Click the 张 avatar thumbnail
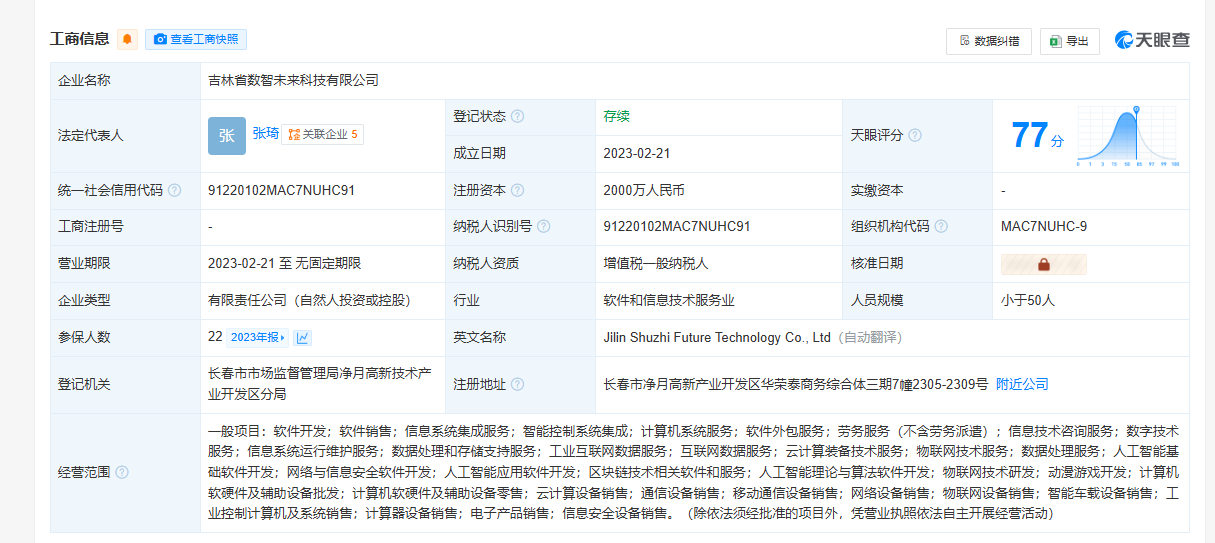The height and width of the screenshot is (543, 1215). click(227, 136)
